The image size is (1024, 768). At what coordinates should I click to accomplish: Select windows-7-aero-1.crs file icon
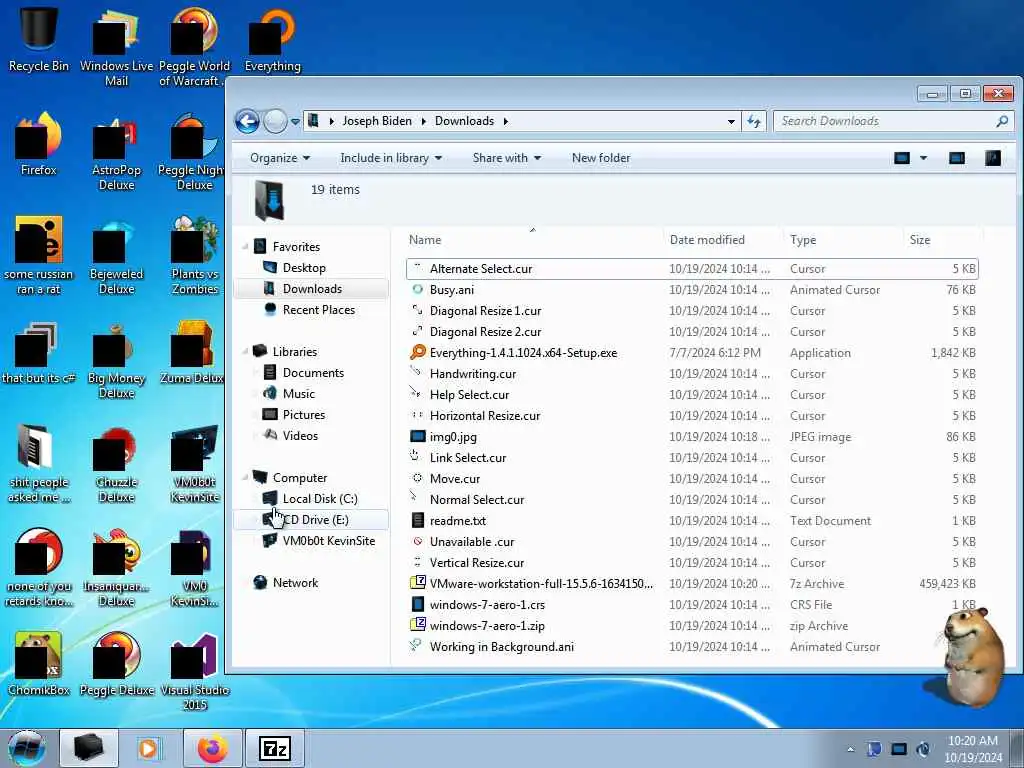pyautogui.click(x=418, y=604)
